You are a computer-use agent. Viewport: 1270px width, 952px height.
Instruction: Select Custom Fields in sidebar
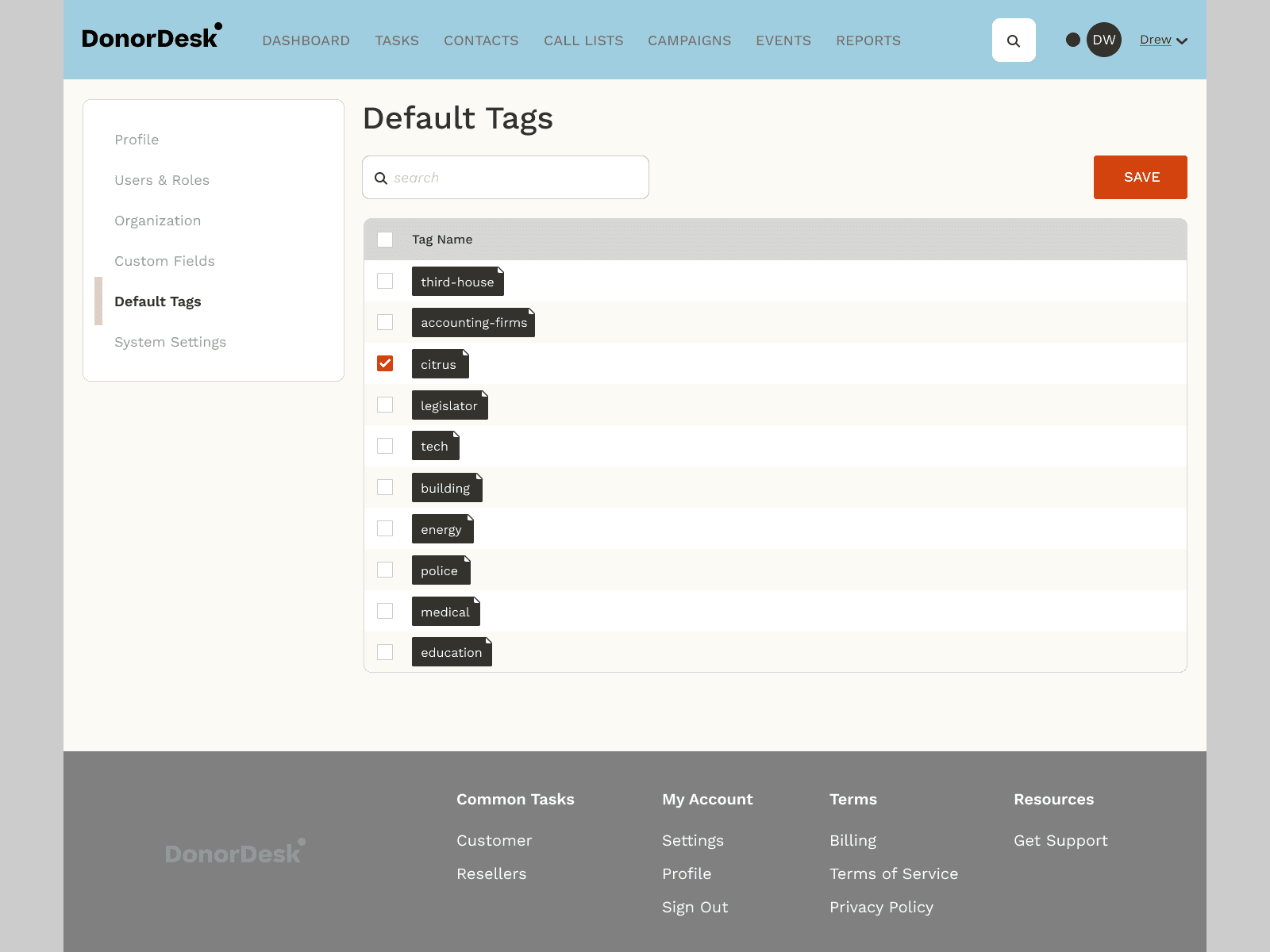(x=164, y=261)
